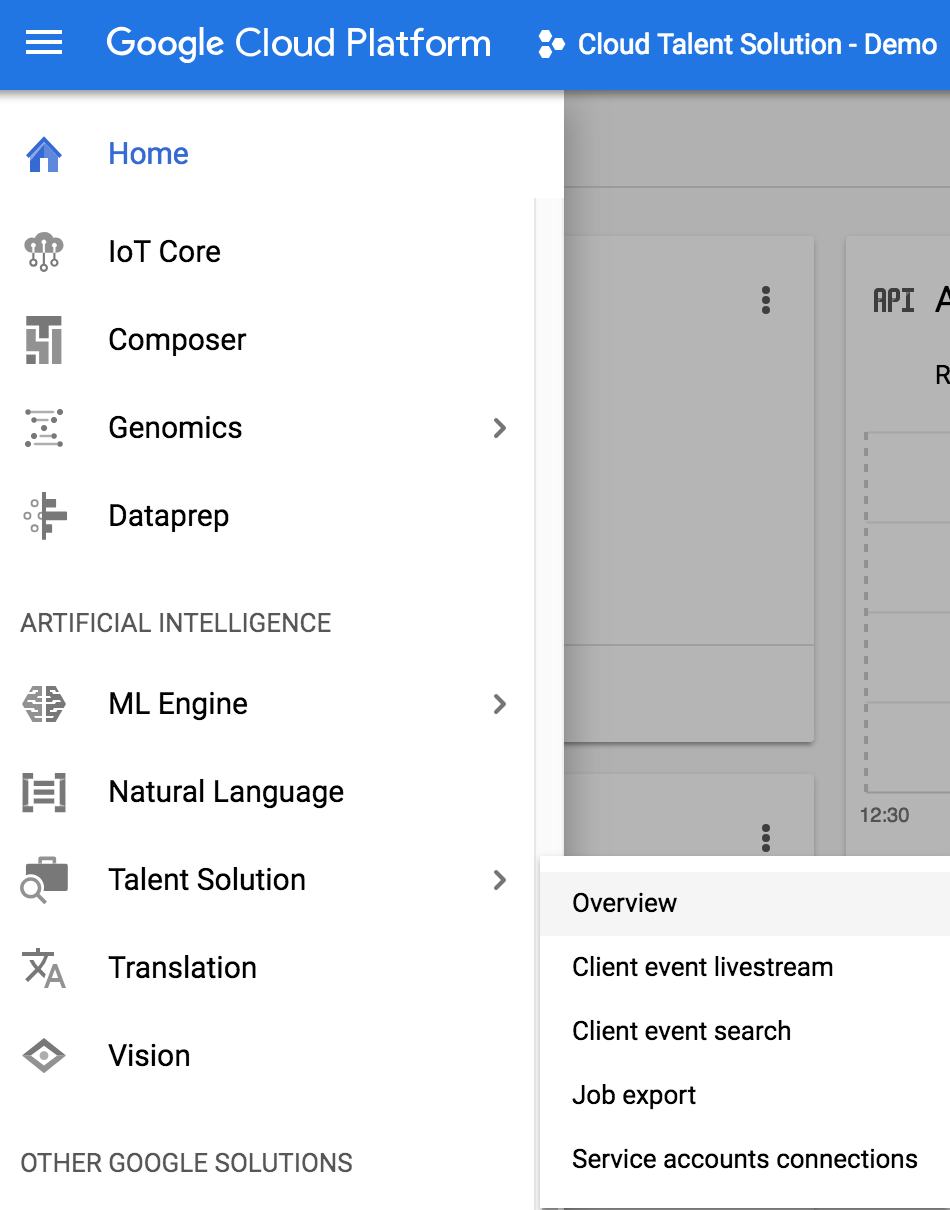Image resolution: width=950 pixels, height=1210 pixels.
Task: Click the Composer icon
Action: click(x=44, y=340)
